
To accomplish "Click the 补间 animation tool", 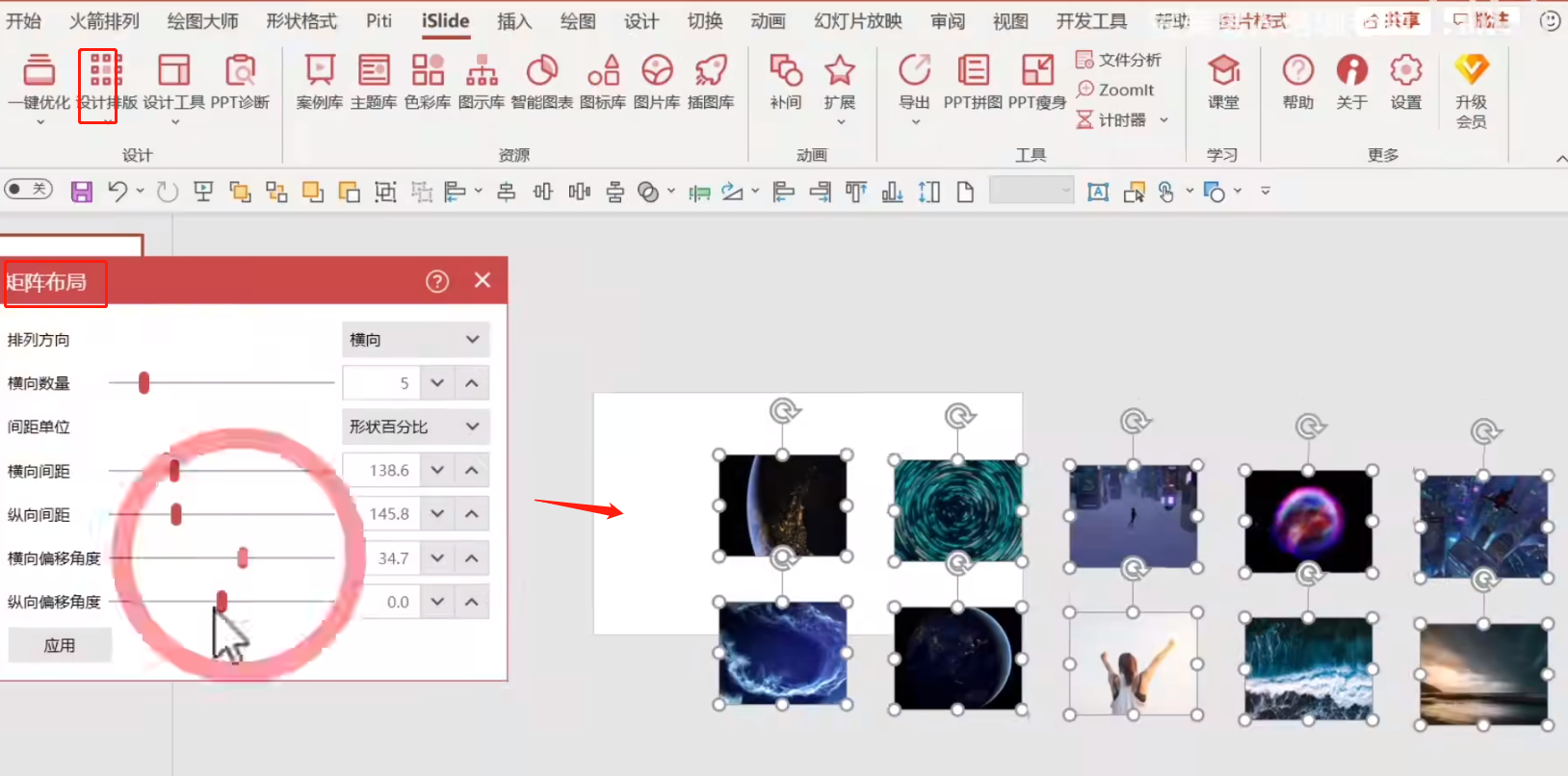I will coord(786,84).
